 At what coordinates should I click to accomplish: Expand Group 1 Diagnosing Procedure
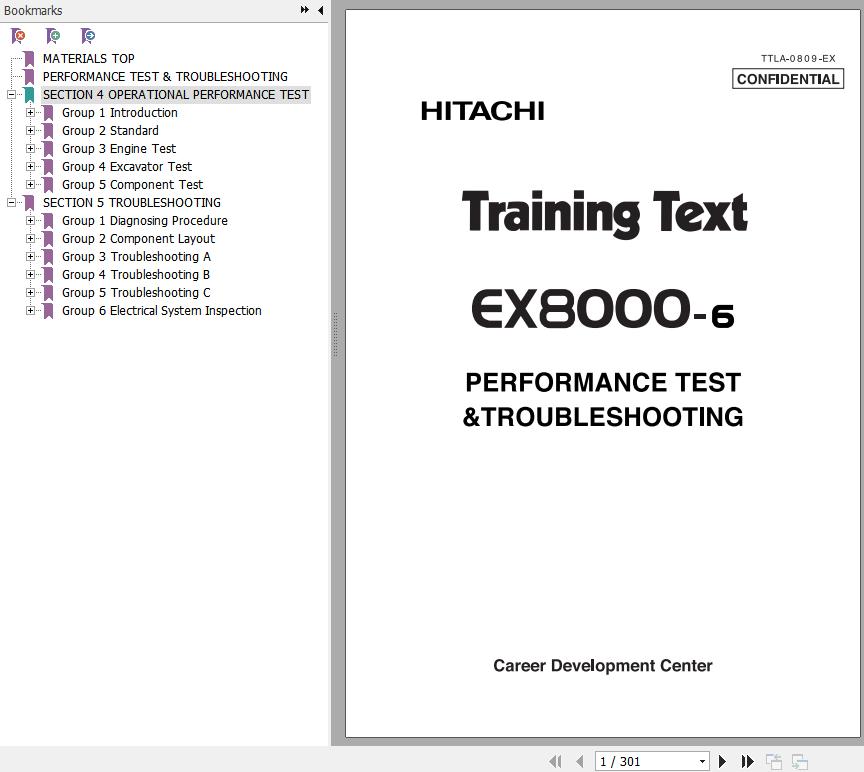30,220
